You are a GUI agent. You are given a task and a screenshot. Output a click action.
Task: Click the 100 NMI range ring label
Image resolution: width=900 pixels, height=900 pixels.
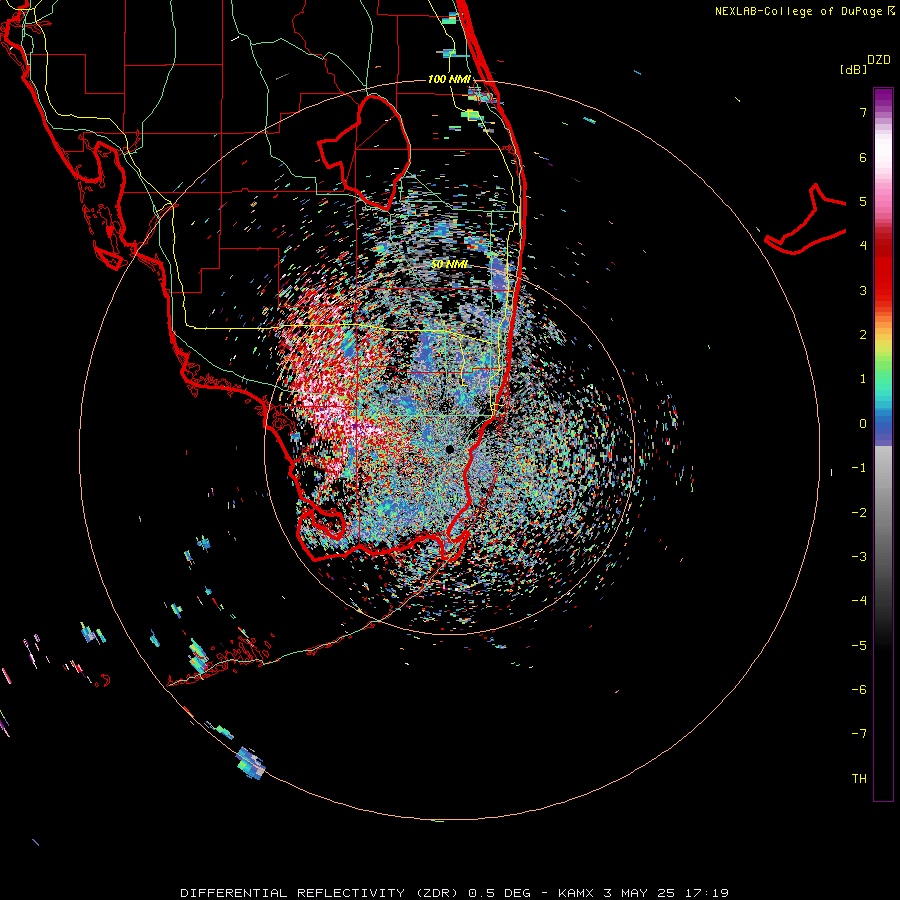(449, 79)
